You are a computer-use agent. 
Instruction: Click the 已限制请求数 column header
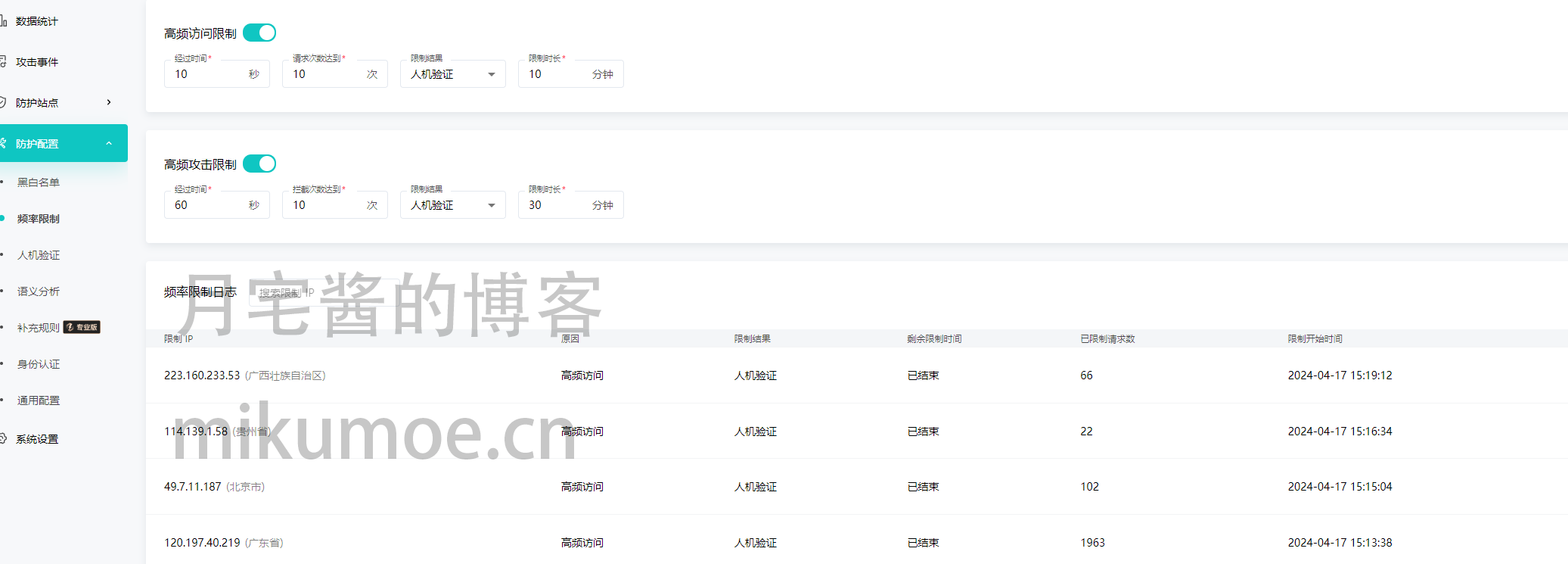click(x=1108, y=338)
